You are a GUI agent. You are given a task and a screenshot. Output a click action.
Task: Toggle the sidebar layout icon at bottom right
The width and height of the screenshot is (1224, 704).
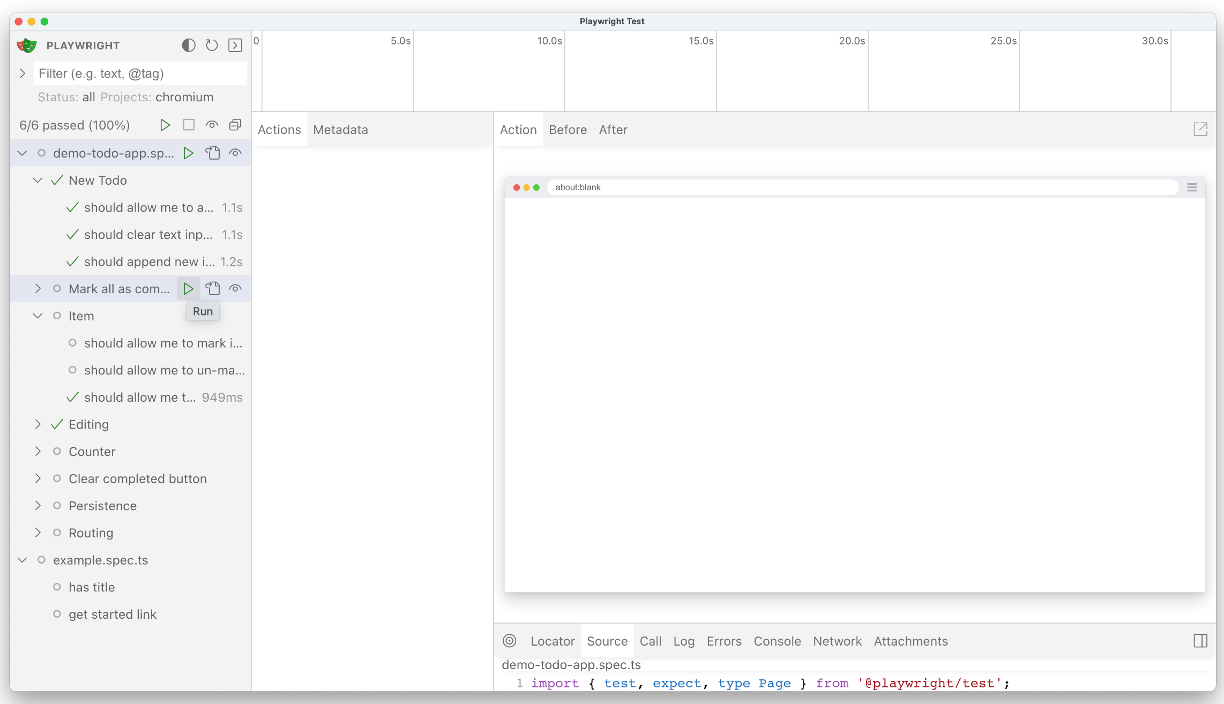tap(1200, 641)
